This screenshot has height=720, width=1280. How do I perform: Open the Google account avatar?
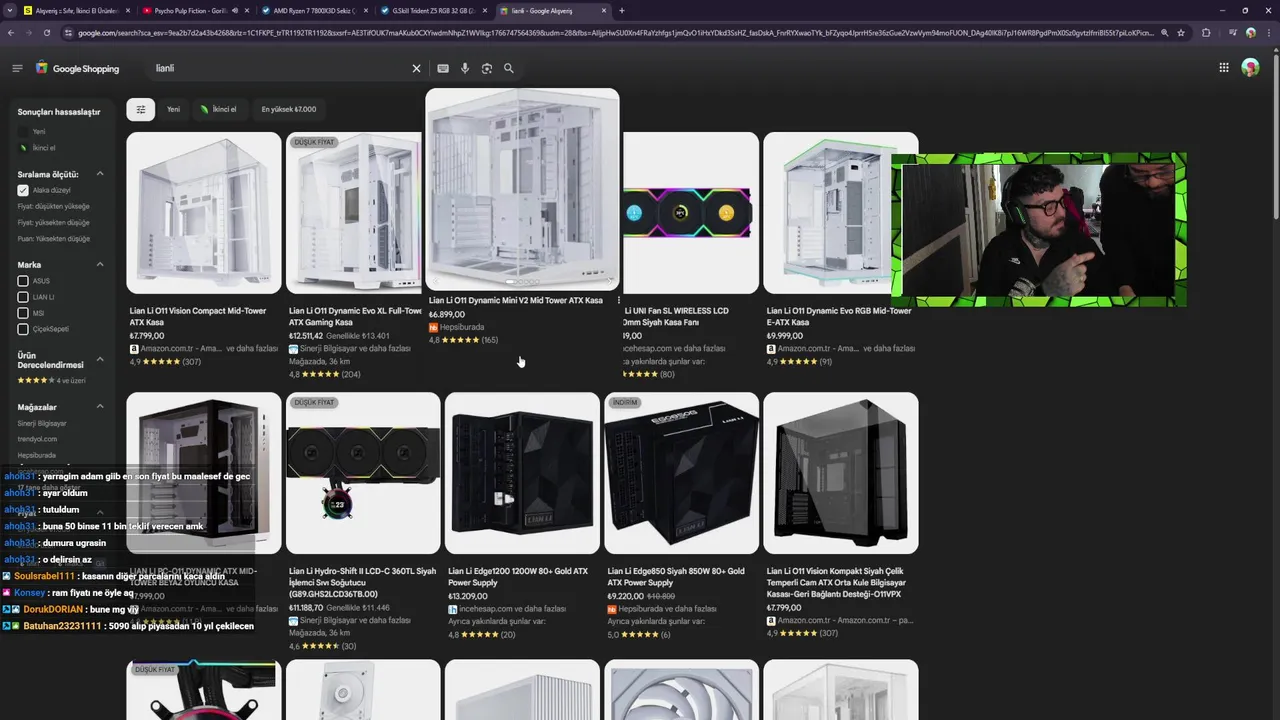tap(1250, 68)
